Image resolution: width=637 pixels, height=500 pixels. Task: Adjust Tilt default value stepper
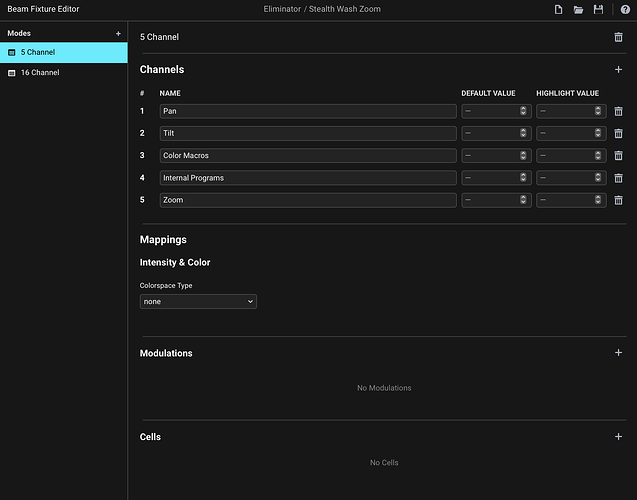click(x=523, y=134)
